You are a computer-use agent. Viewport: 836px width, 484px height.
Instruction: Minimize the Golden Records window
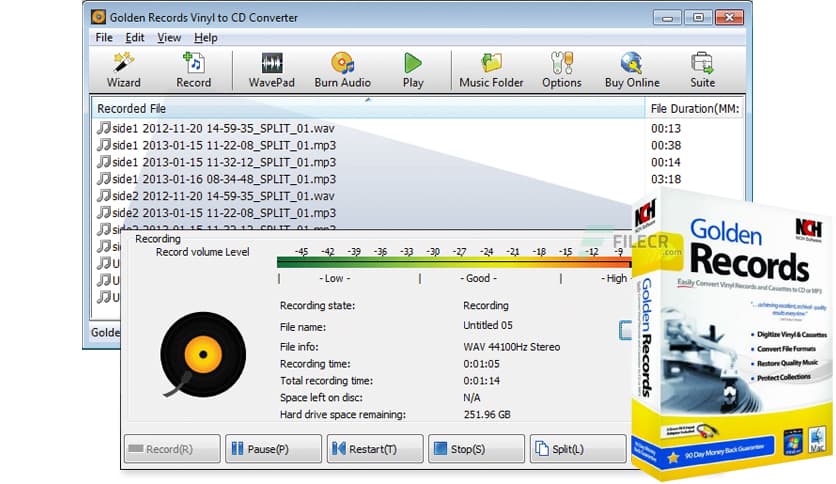tap(667, 18)
